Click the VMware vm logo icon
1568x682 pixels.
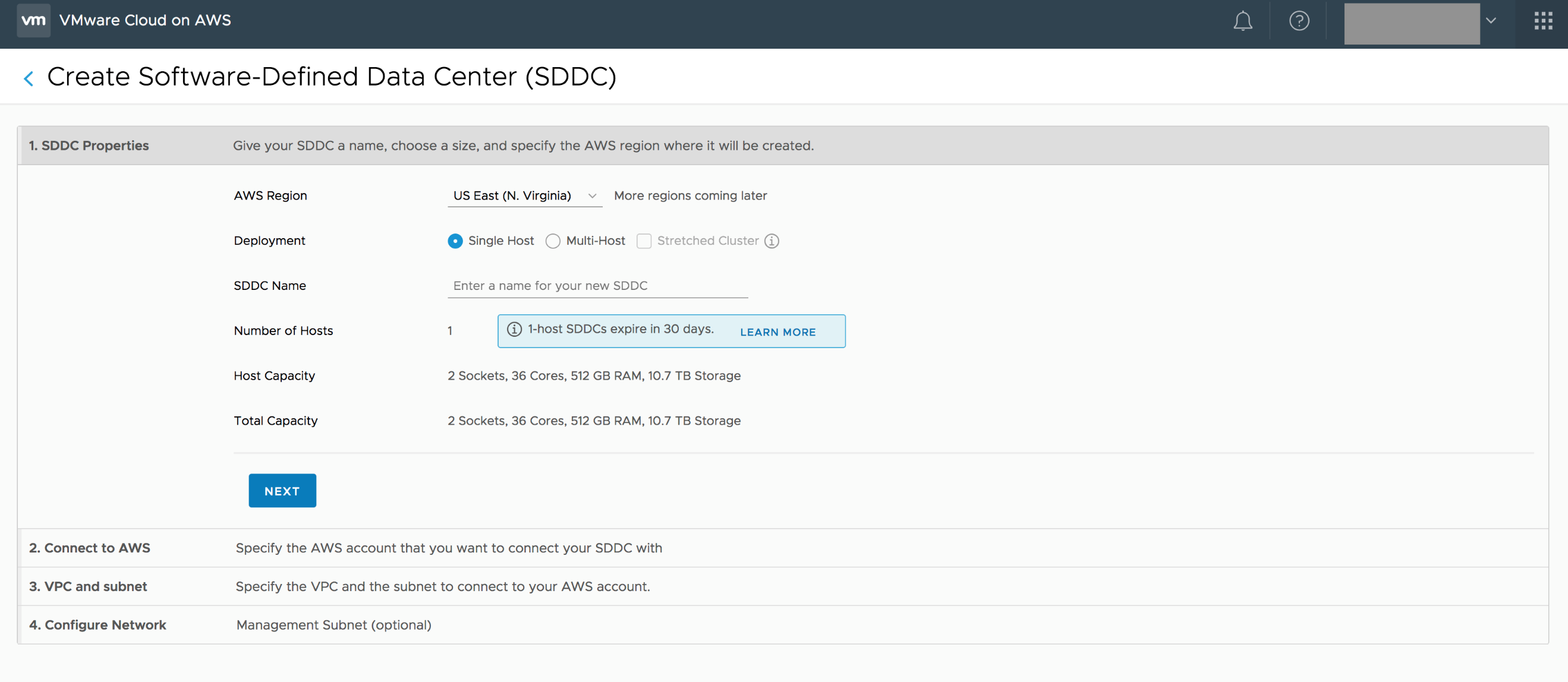pos(33,20)
